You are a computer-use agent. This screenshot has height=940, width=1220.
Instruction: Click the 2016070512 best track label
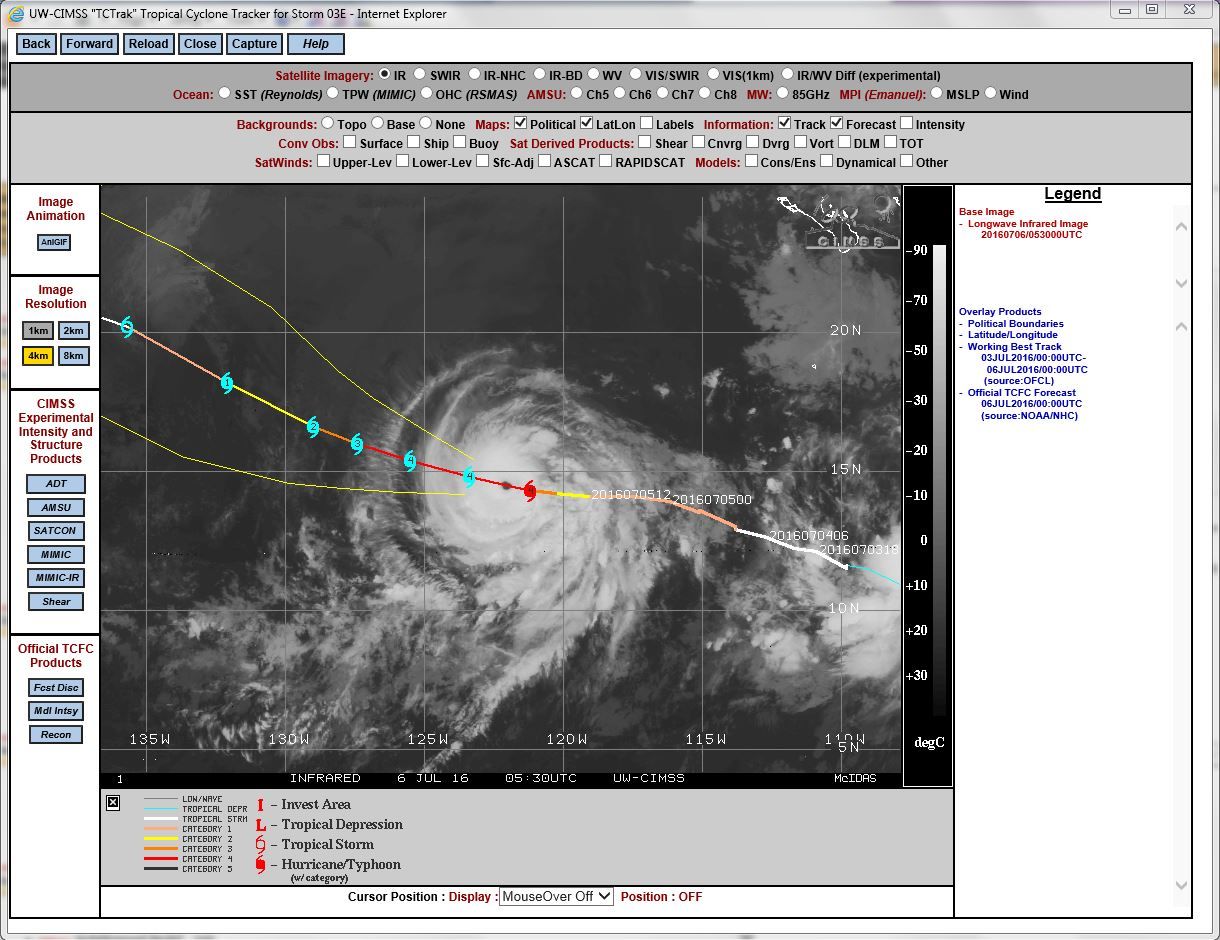click(631, 495)
